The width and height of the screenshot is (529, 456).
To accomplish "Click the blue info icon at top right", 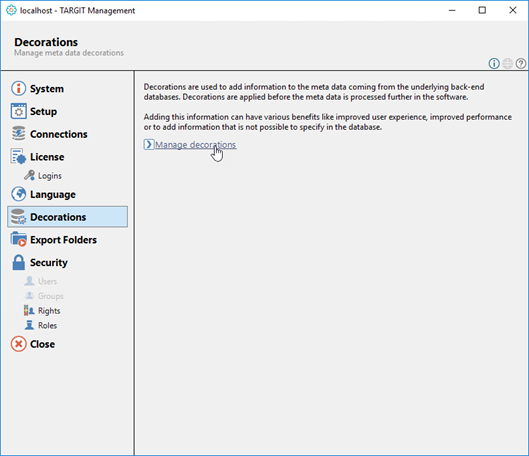I will click(x=494, y=63).
